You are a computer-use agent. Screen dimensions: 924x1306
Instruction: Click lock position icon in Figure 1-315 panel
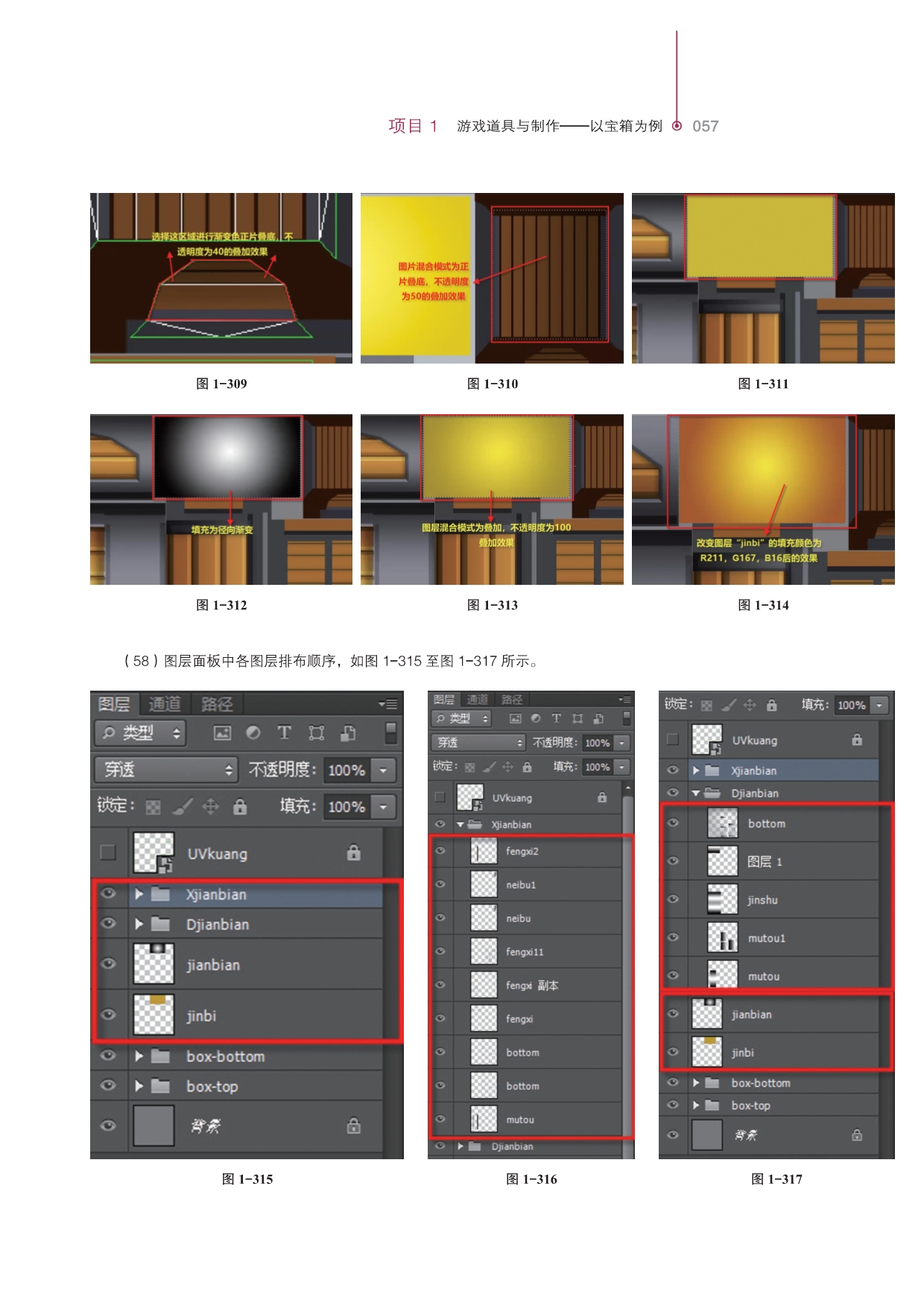pos(211,807)
